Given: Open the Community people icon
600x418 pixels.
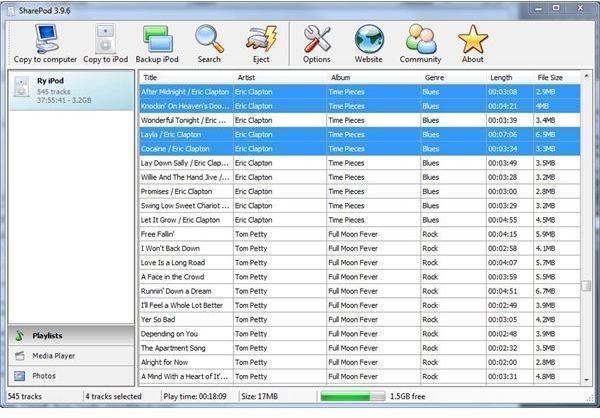Looking at the screenshot, I should point(421,44).
